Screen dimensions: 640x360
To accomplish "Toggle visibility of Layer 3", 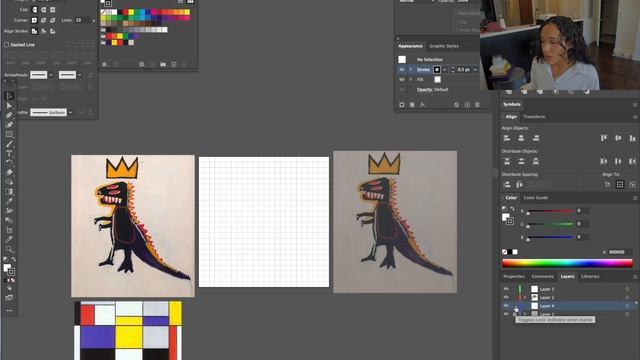I will tap(506, 289).
